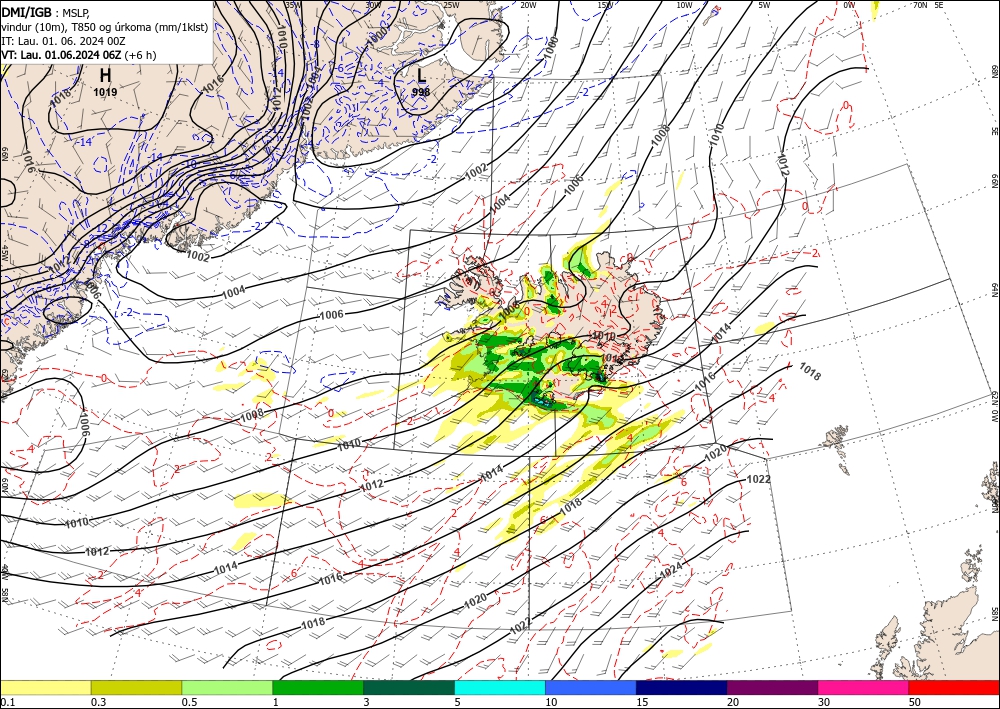Click the 15W longitude label
Image resolution: width=1000 pixels, height=709 pixels.
click(606, 5)
